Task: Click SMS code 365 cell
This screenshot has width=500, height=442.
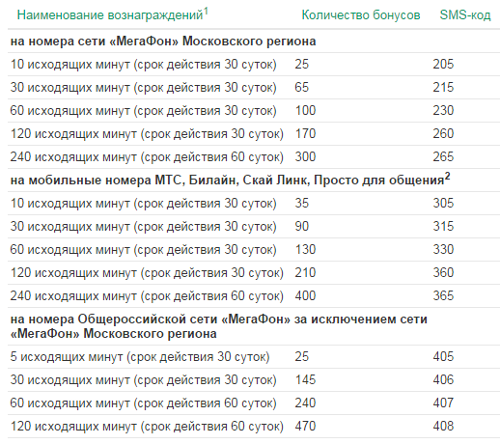Action: [x=443, y=296]
